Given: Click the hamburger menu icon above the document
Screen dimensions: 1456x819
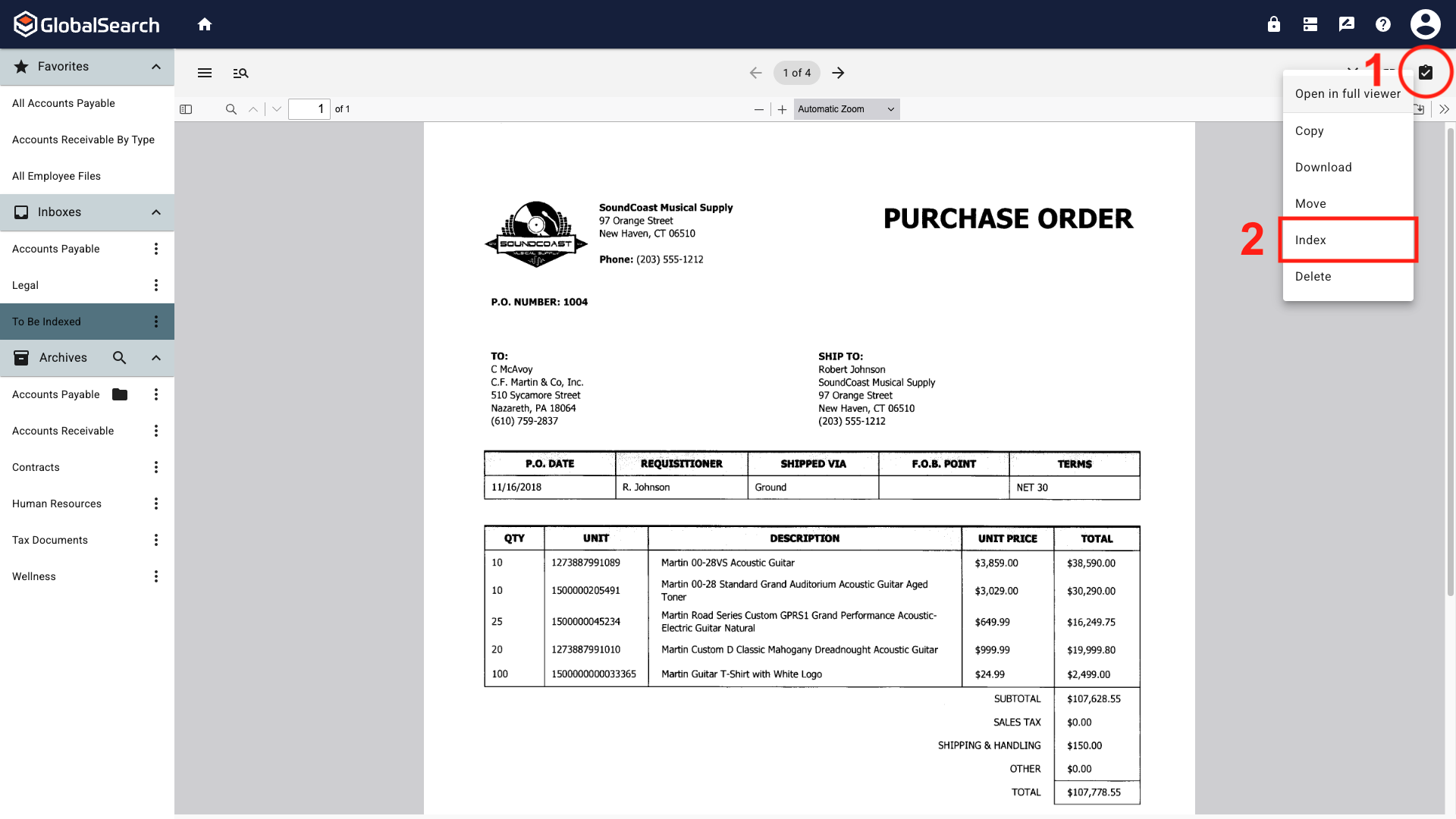Looking at the screenshot, I should 204,73.
